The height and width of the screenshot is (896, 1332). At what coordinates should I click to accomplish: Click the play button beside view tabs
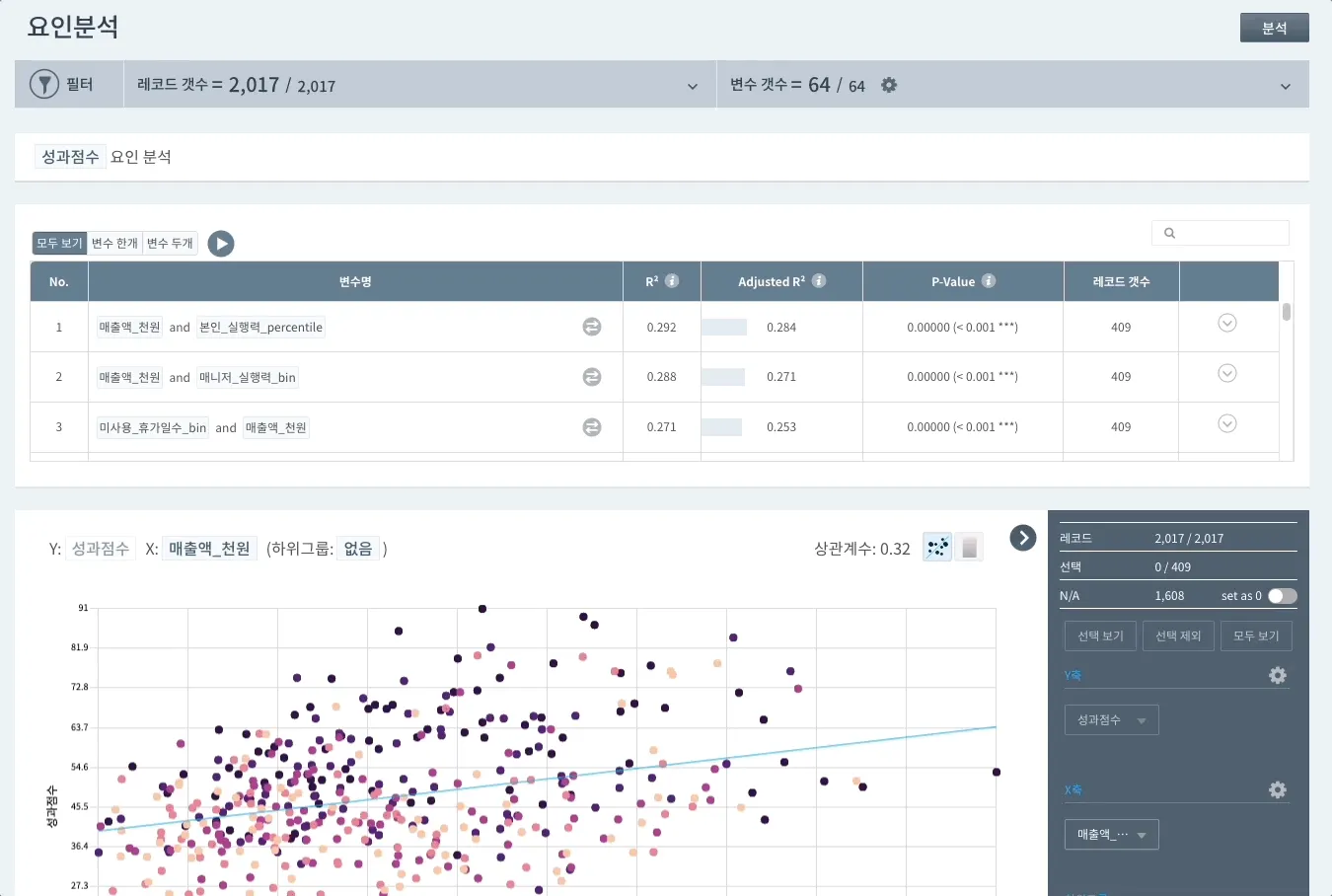point(221,244)
